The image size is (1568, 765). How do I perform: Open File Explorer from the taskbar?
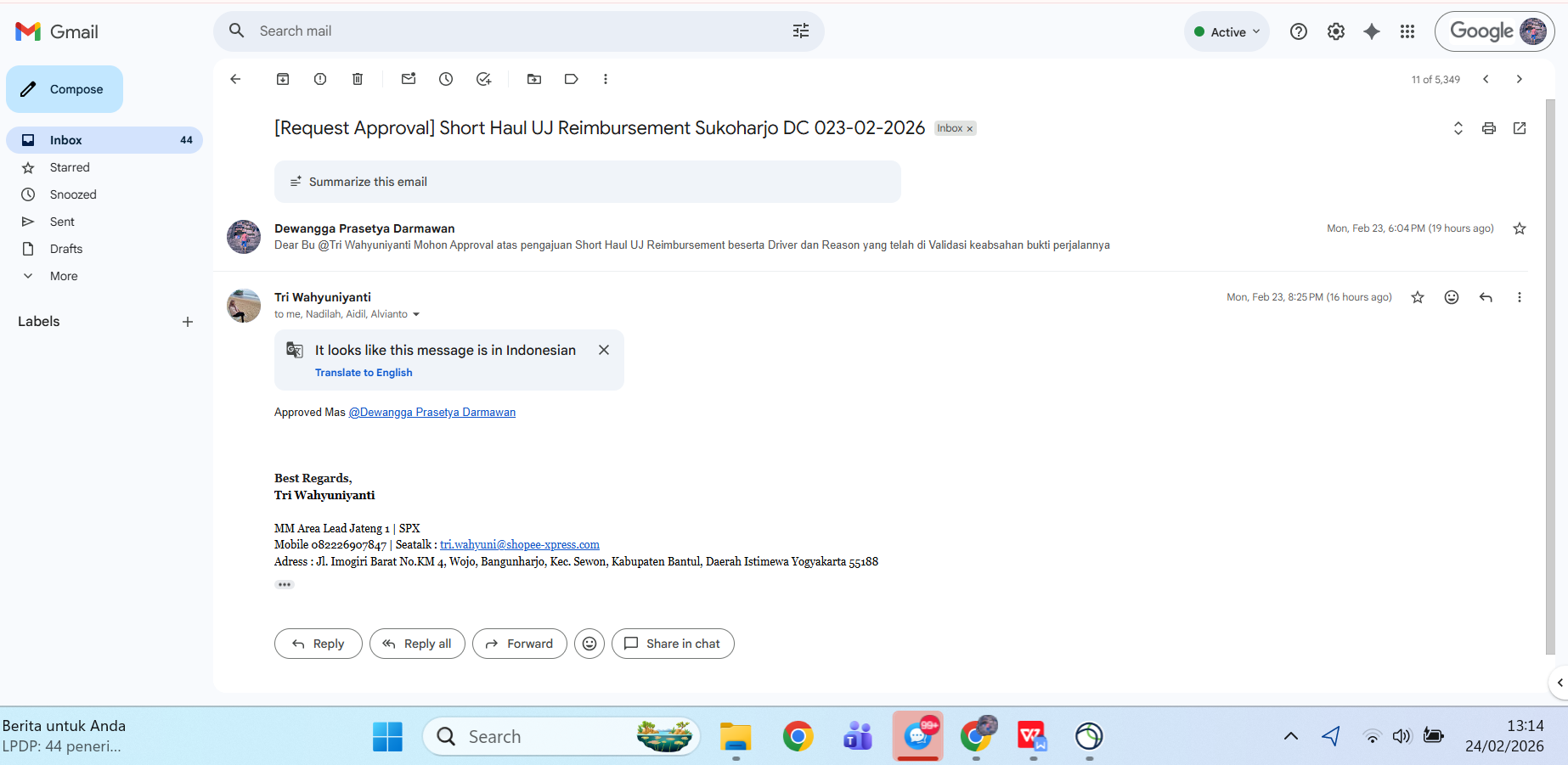point(736,736)
